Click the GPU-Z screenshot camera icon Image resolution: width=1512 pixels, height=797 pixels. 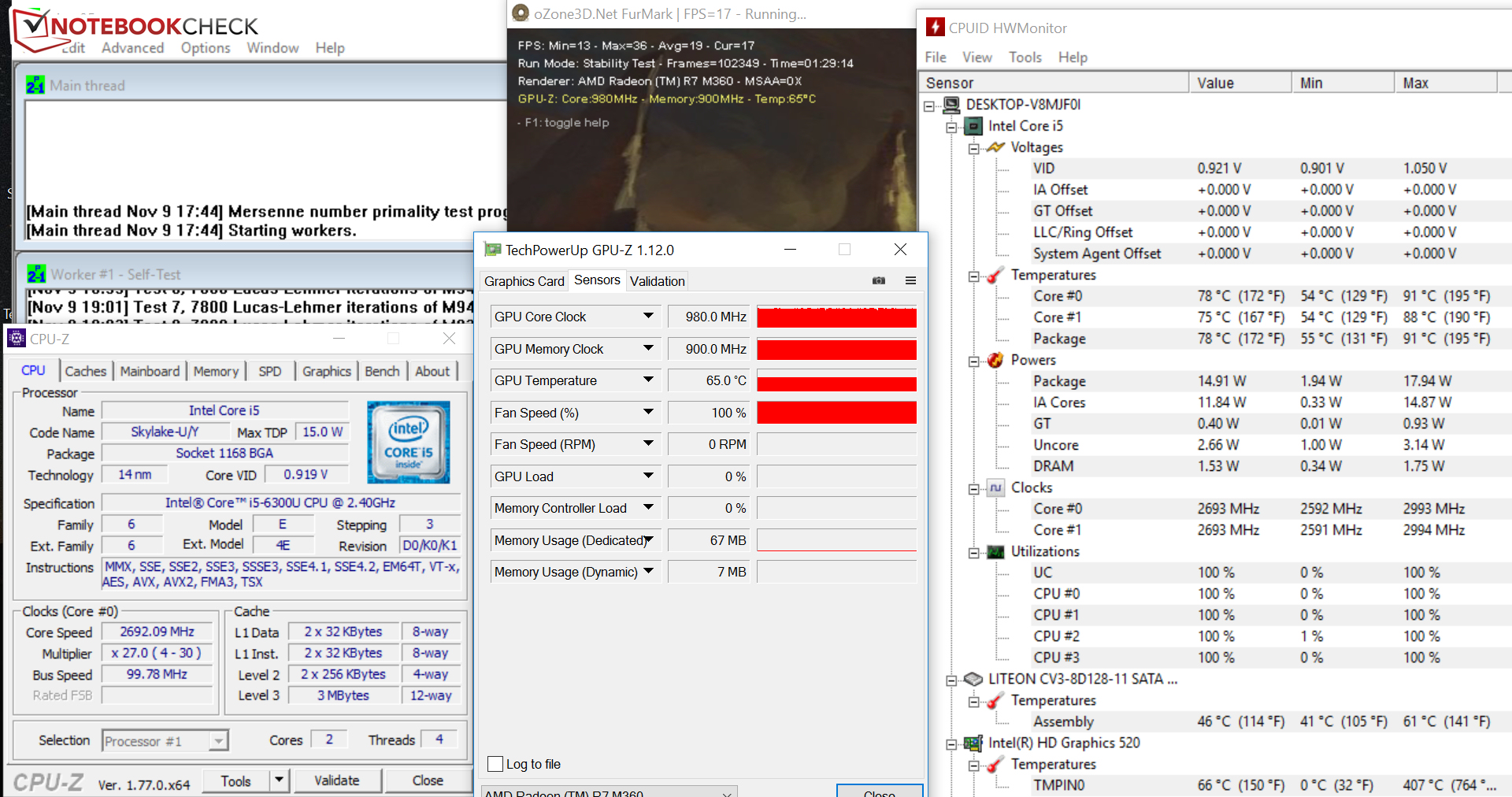click(879, 280)
